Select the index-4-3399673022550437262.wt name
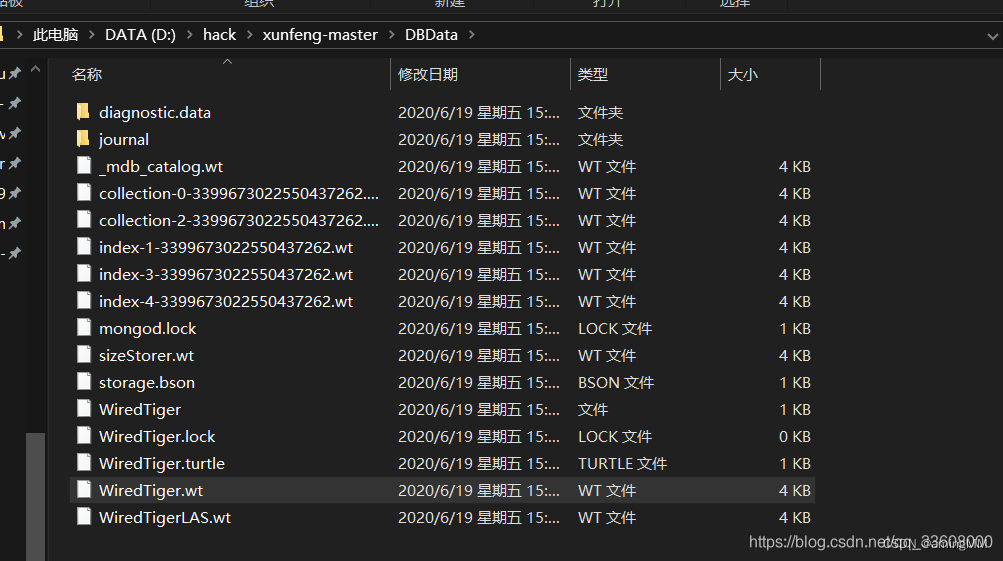 tap(226, 301)
